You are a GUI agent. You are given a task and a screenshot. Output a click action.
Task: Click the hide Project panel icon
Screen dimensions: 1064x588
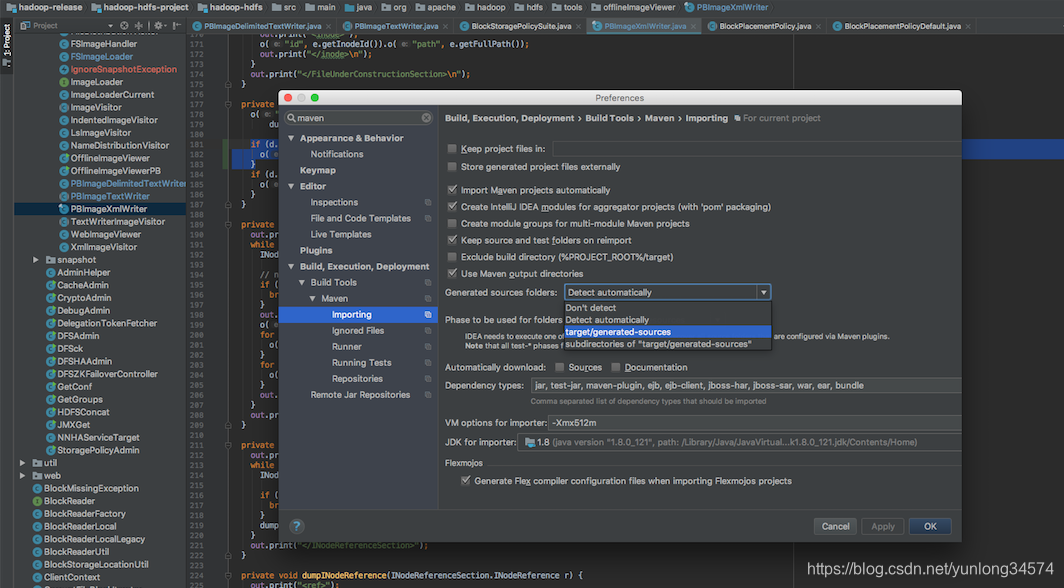coord(177,26)
